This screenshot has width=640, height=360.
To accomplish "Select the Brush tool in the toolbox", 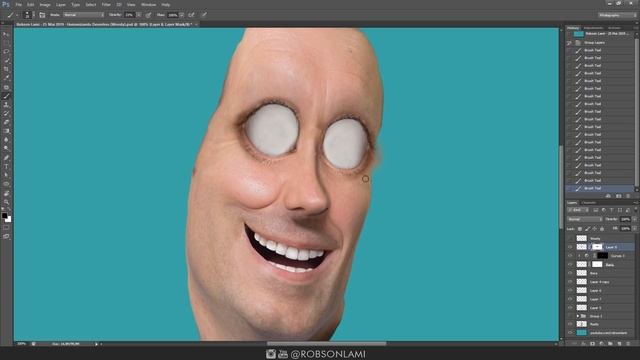I will tap(6, 96).
